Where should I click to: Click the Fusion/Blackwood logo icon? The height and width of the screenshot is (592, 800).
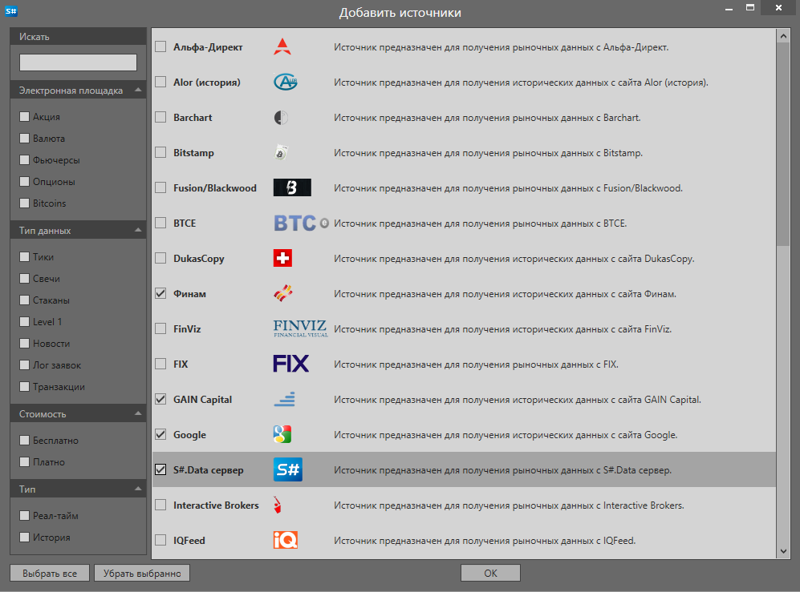(292, 188)
